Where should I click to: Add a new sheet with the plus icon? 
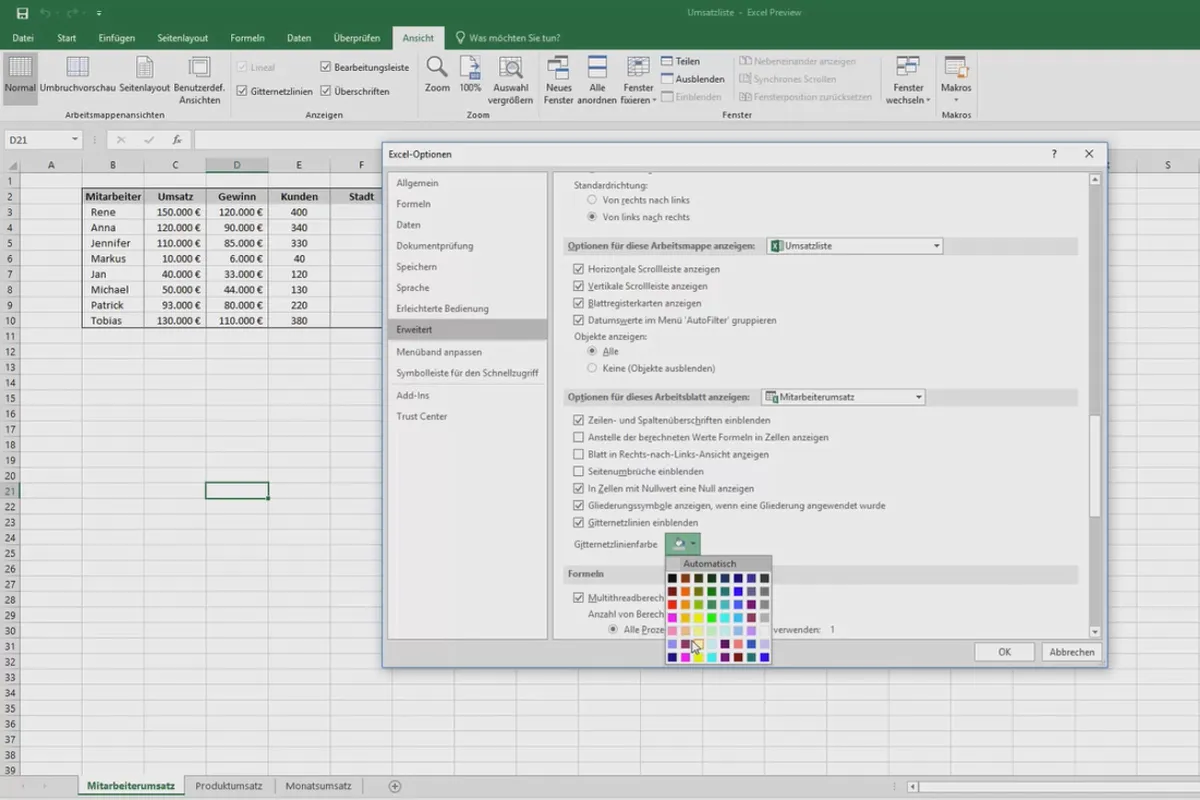(395, 787)
